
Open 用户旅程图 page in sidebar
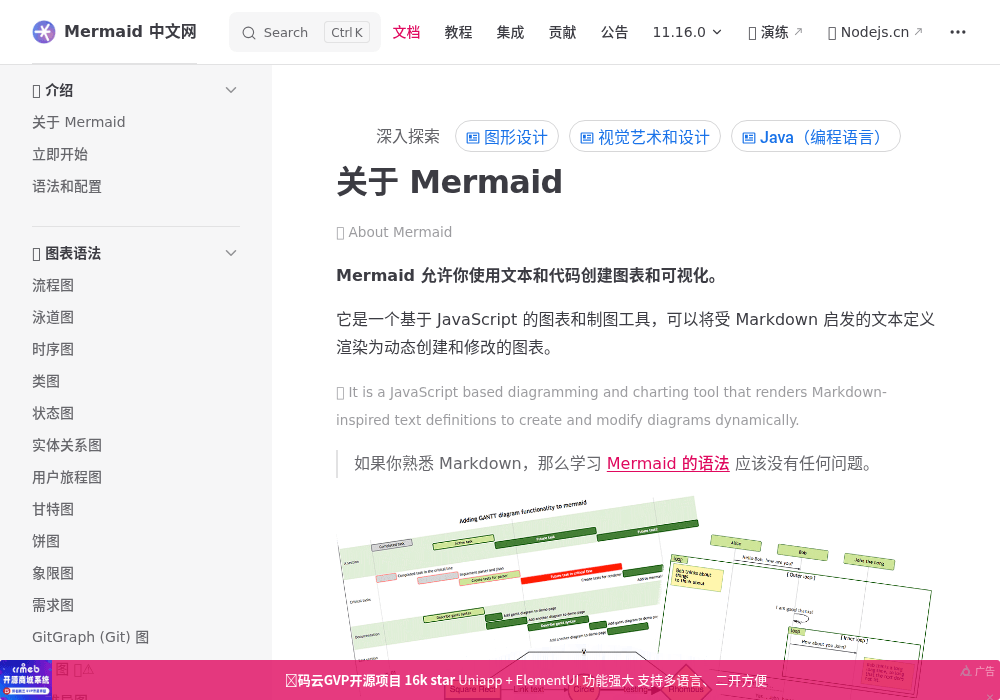pyautogui.click(x=67, y=477)
